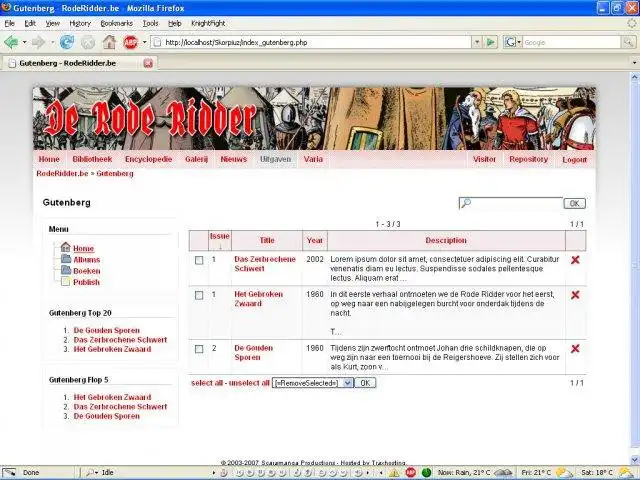Click the search magnifier icon in Google box
Screen dimensions: 640x480
[628, 42]
